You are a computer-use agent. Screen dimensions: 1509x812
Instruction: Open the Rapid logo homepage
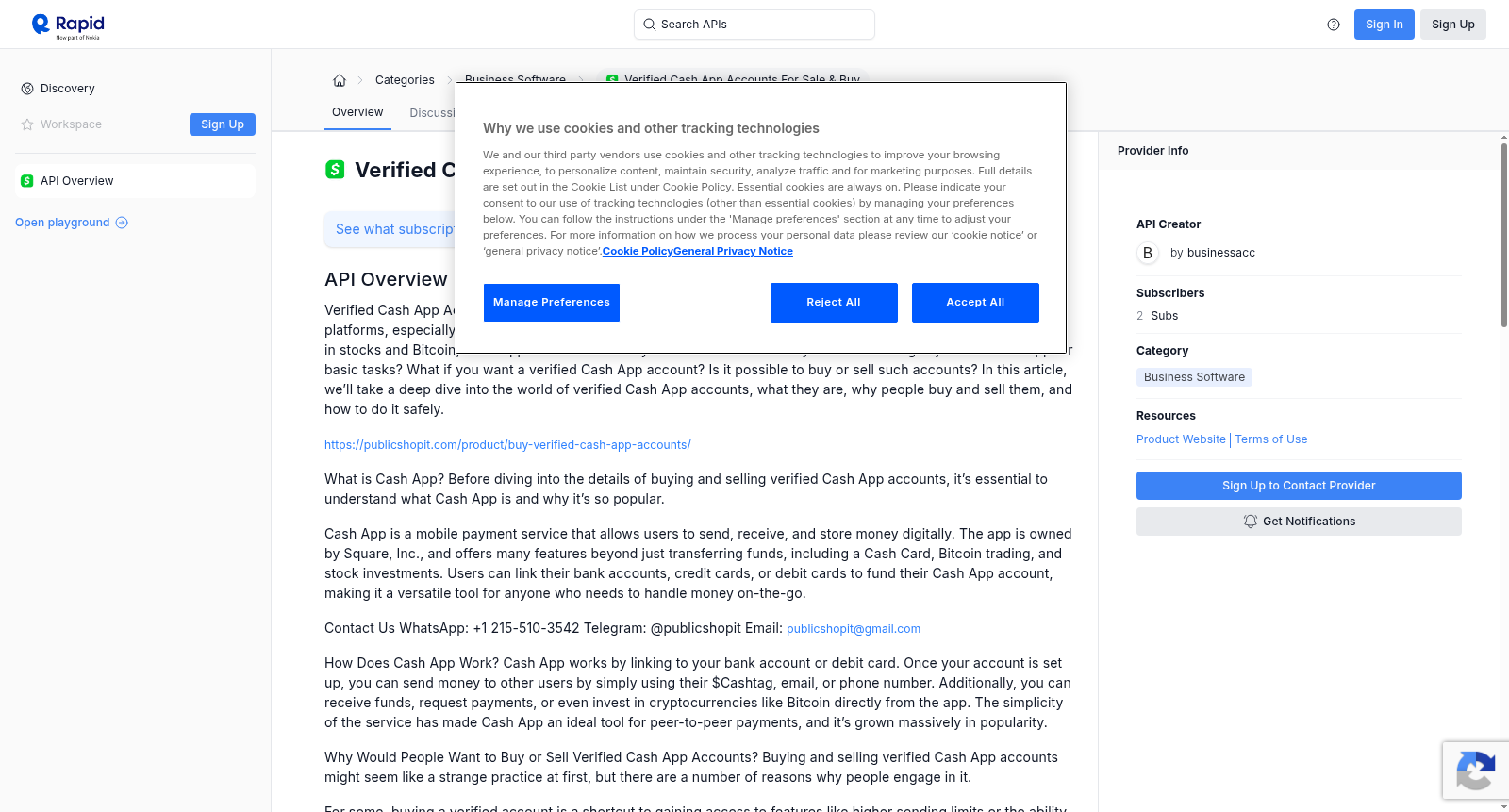point(68,25)
